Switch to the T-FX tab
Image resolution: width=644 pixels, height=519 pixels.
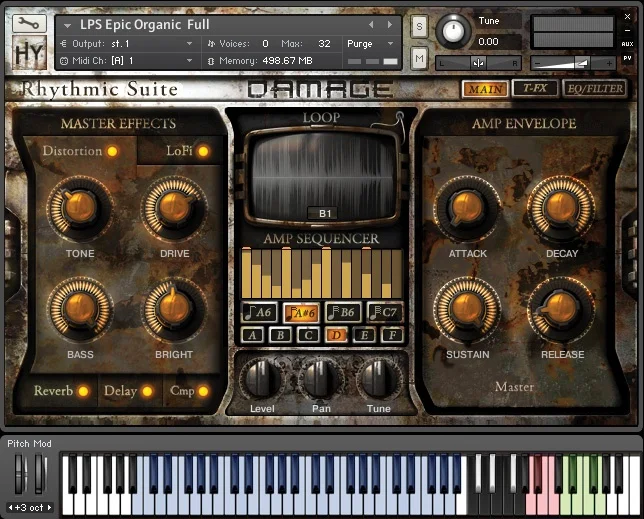coord(535,88)
